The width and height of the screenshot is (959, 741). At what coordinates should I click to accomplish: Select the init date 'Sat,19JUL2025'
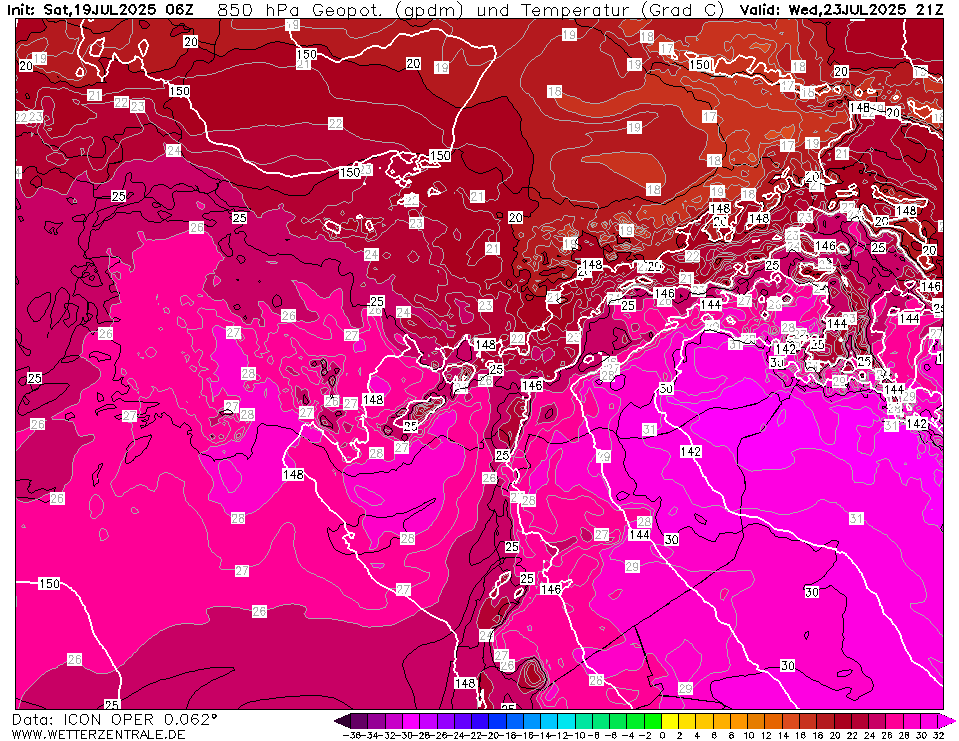[98, 10]
